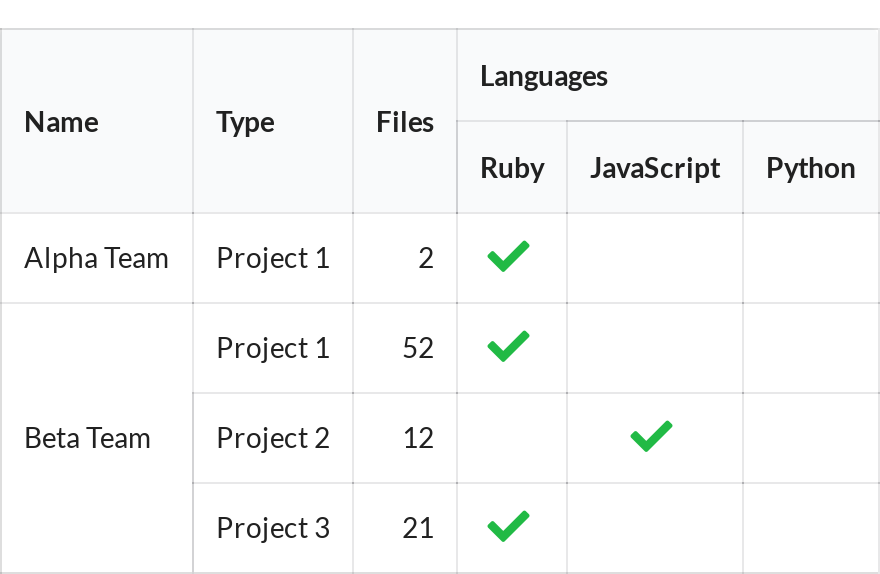Select the files cell showing 21
This screenshot has width=880, height=574.
point(405,528)
